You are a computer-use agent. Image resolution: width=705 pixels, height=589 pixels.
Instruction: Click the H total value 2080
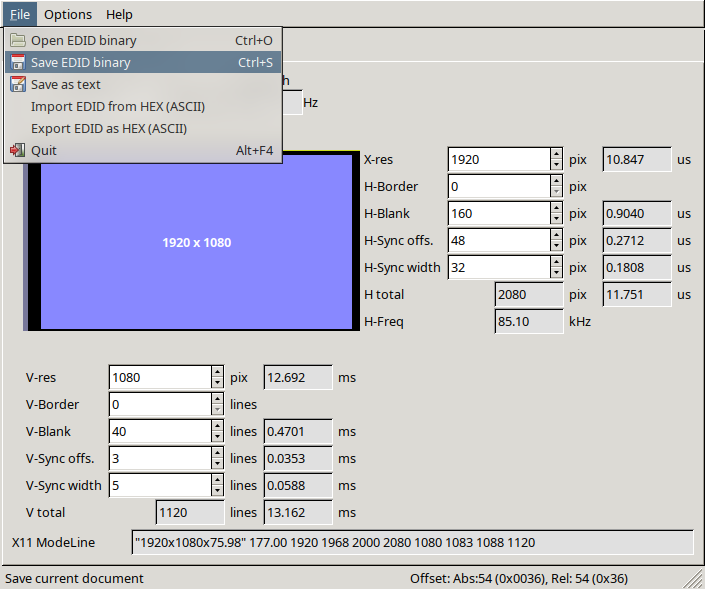(529, 294)
